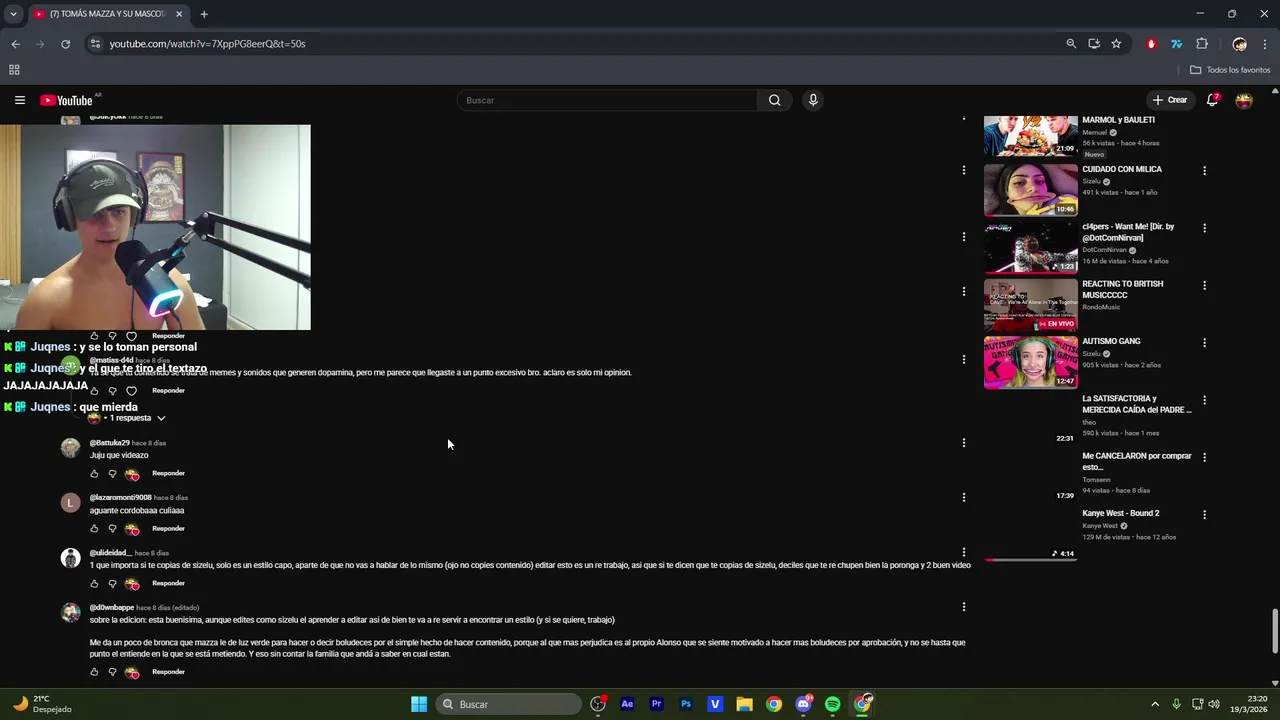Open the AUTISMO GANG video thumbnail
The width and height of the screenshot is (1280, 720).
[x=1030, y=362]
